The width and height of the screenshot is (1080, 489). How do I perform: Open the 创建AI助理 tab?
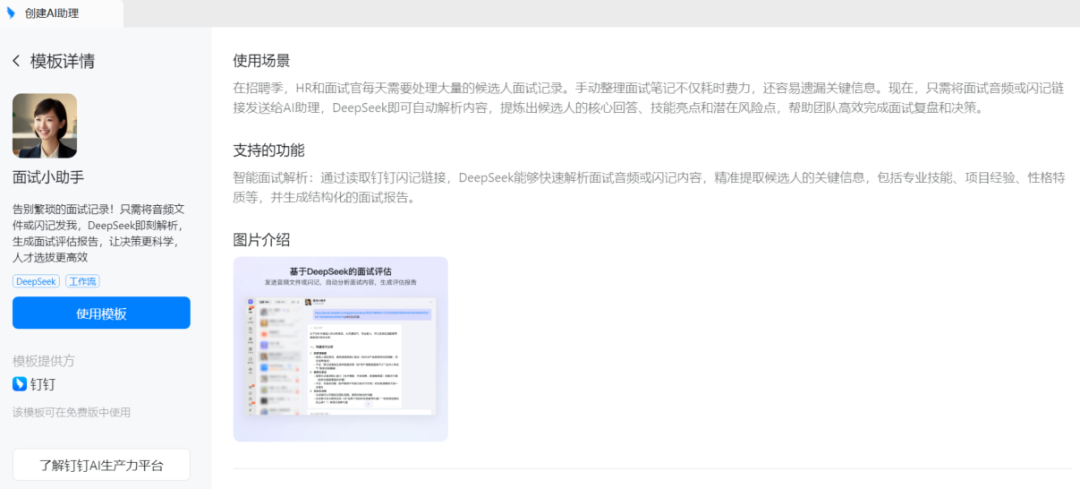pyautogui.click(x=62, y=13)
